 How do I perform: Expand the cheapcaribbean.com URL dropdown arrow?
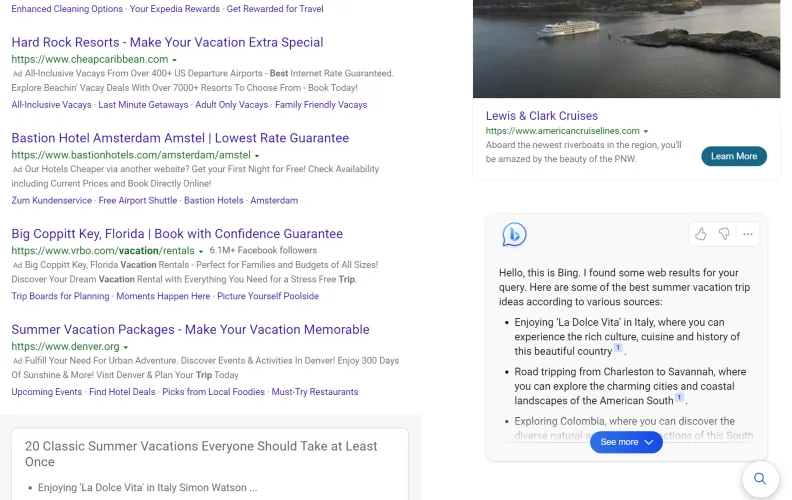(175, 60)
